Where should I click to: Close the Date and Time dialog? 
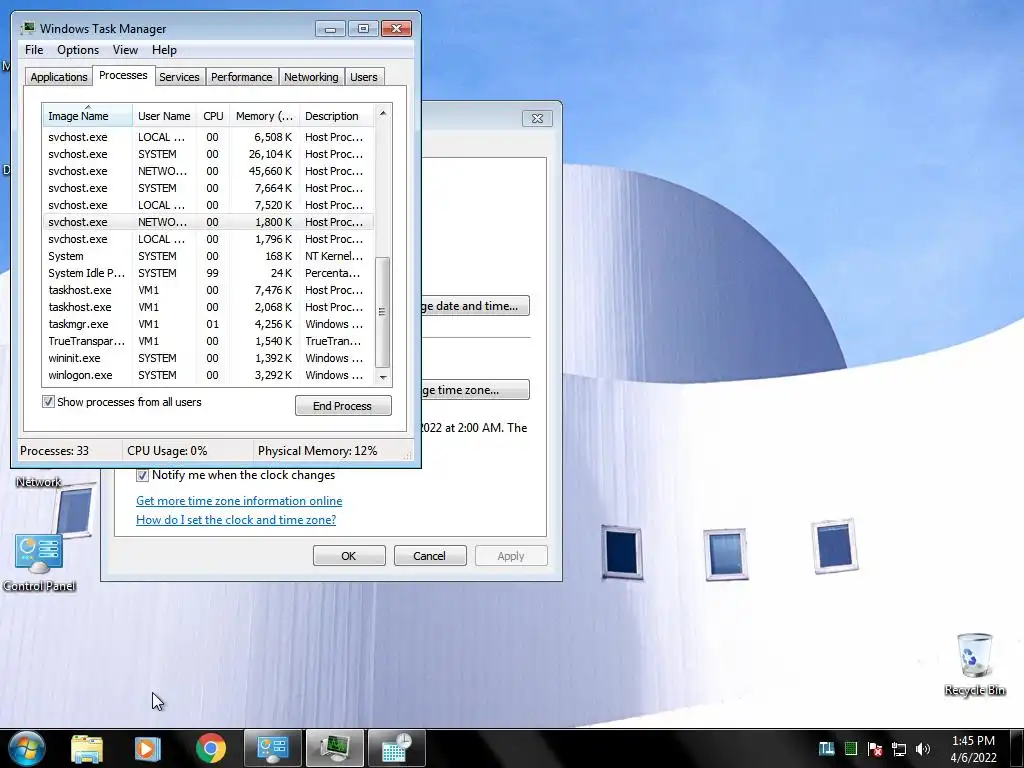point(537,118)
